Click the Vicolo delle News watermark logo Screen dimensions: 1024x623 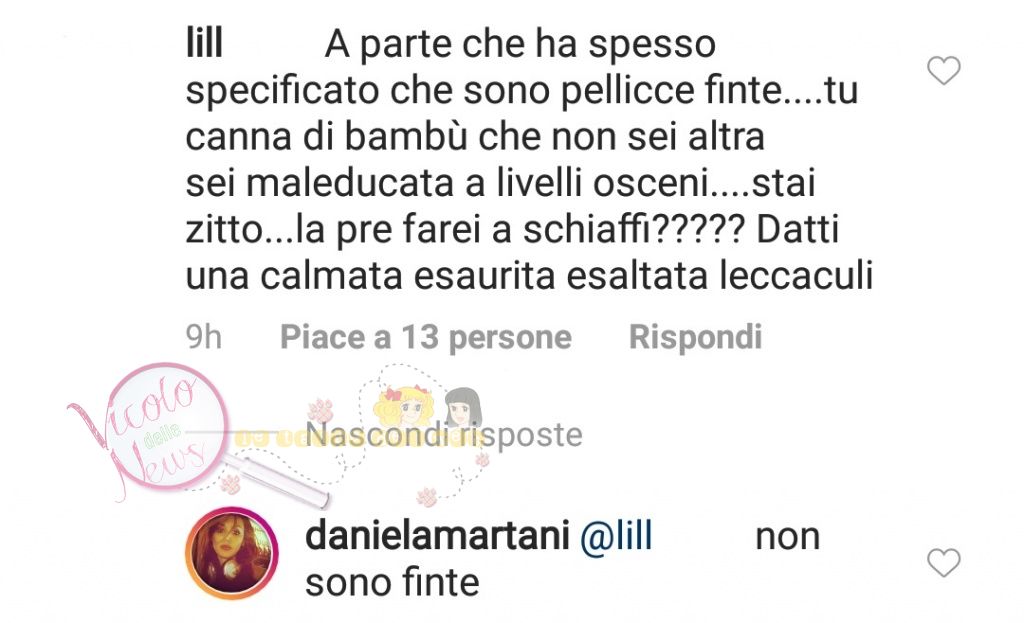point(157,428)
